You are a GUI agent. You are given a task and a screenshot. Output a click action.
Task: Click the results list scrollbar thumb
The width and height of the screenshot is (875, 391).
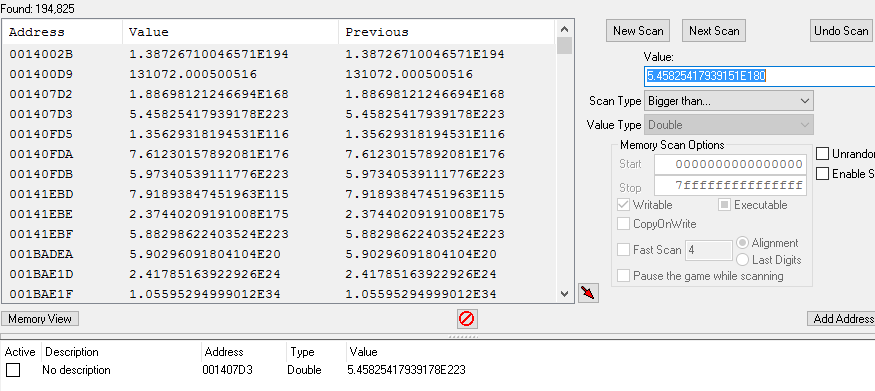click(x=564, y=45)
